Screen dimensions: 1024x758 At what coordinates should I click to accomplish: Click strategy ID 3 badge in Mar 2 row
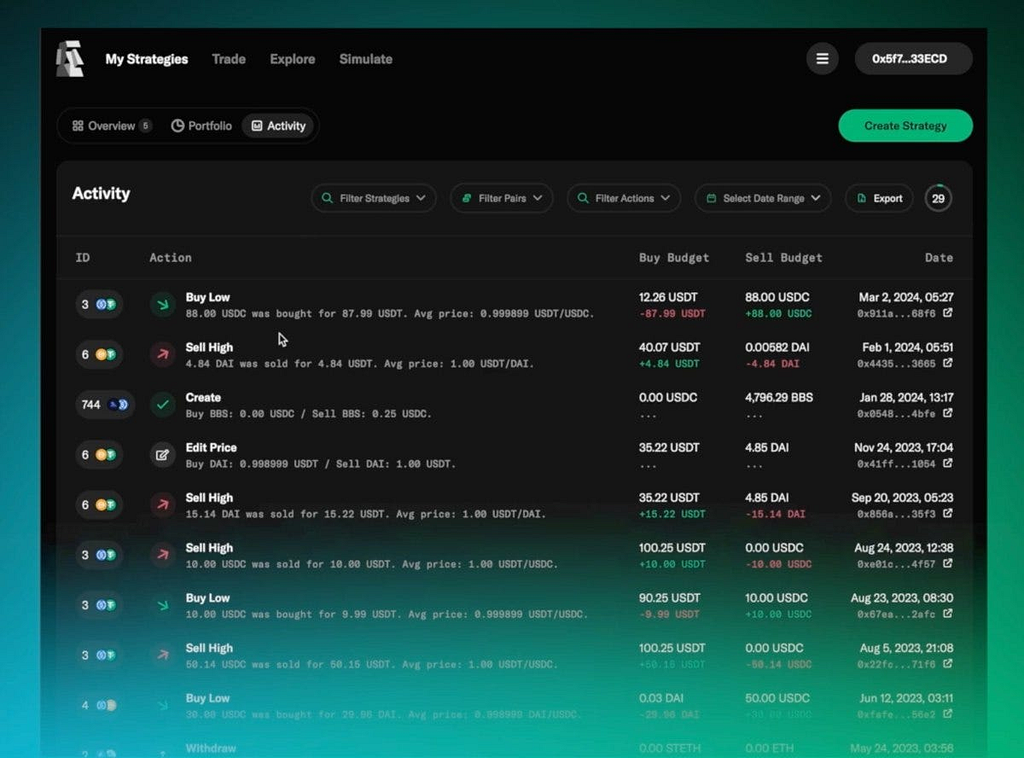(x=99, y=304)
